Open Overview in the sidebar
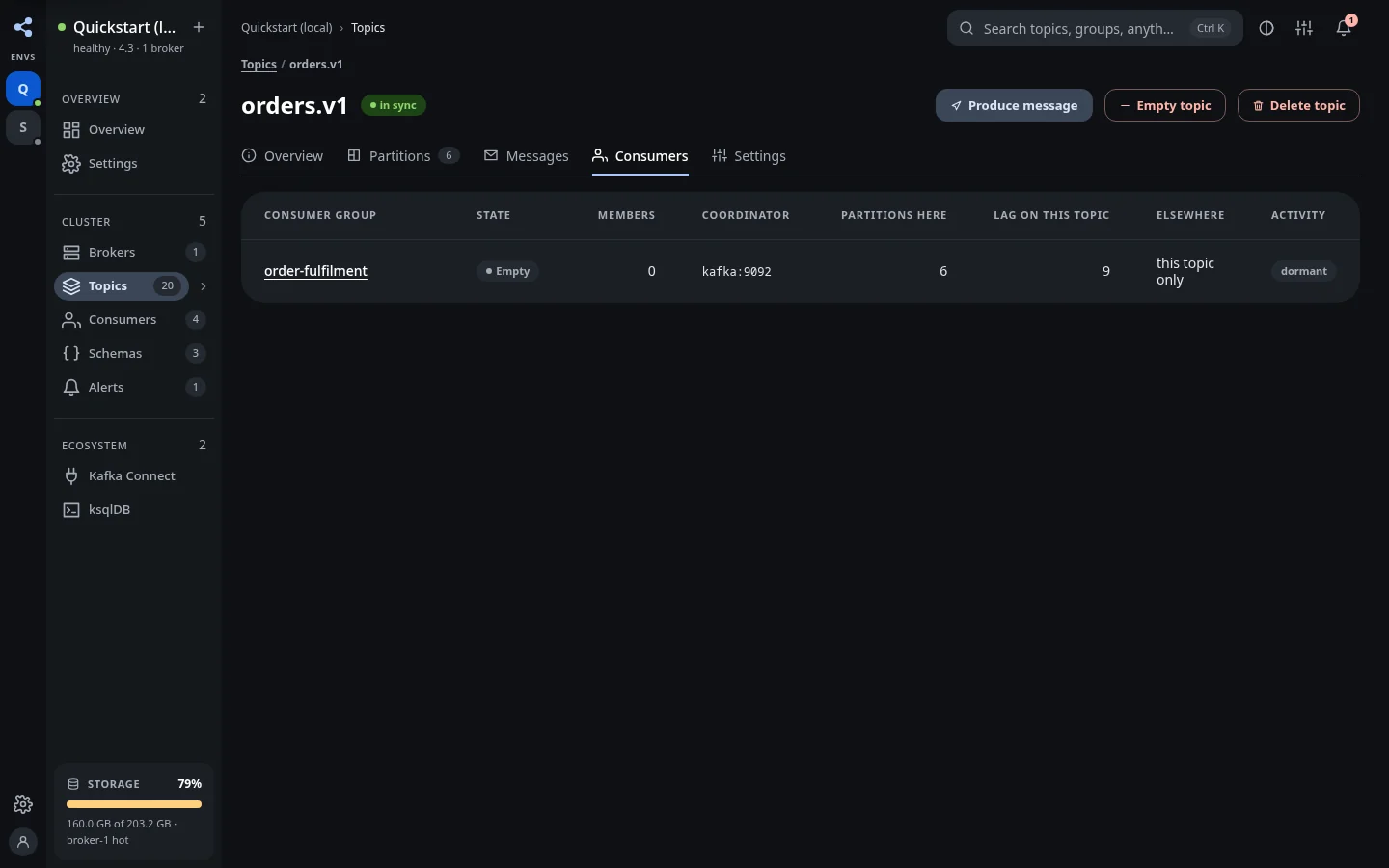Screen dimensions: 1389x868 pos(134,130)
